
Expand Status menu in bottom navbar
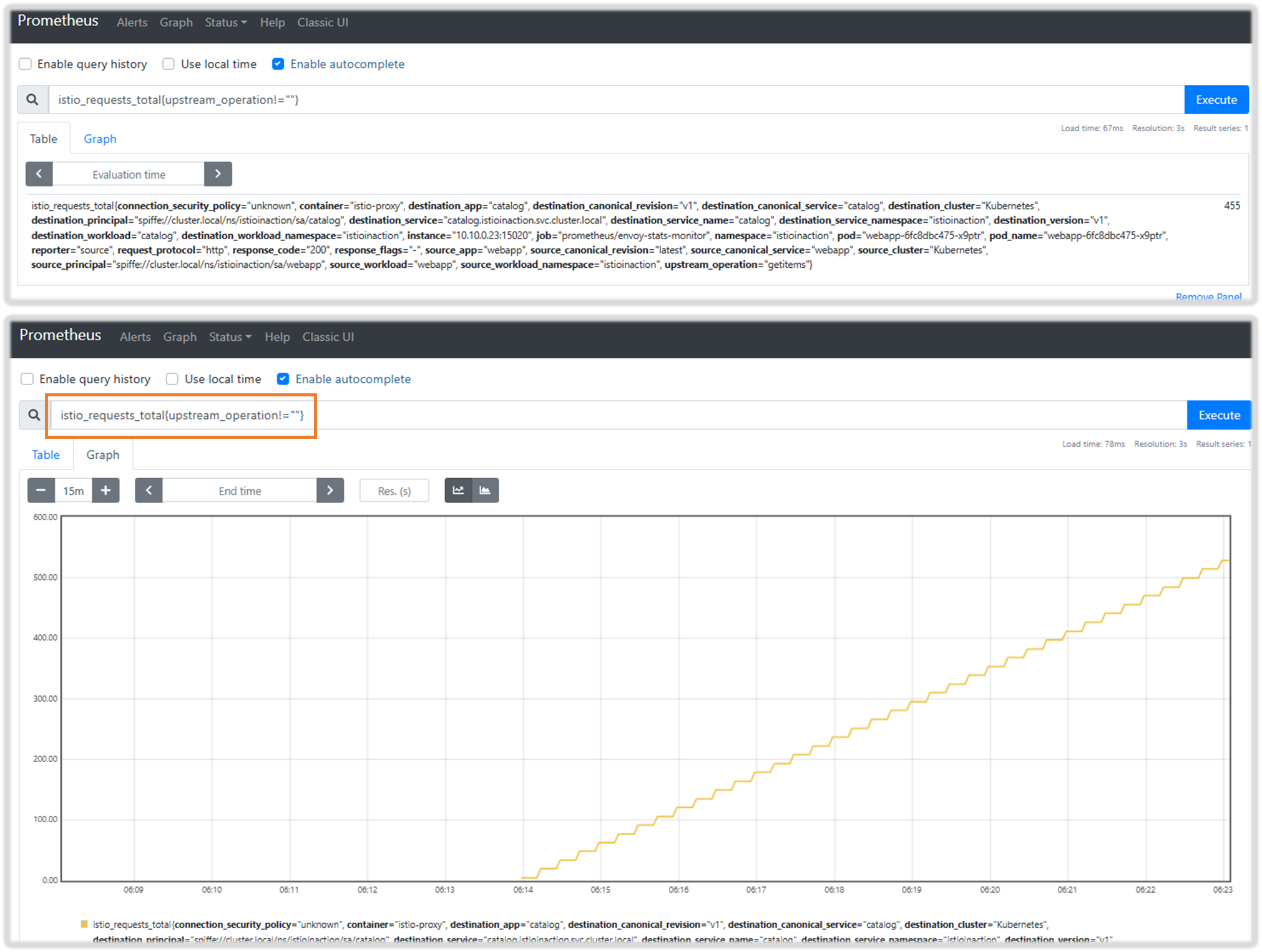click(230, 337)
